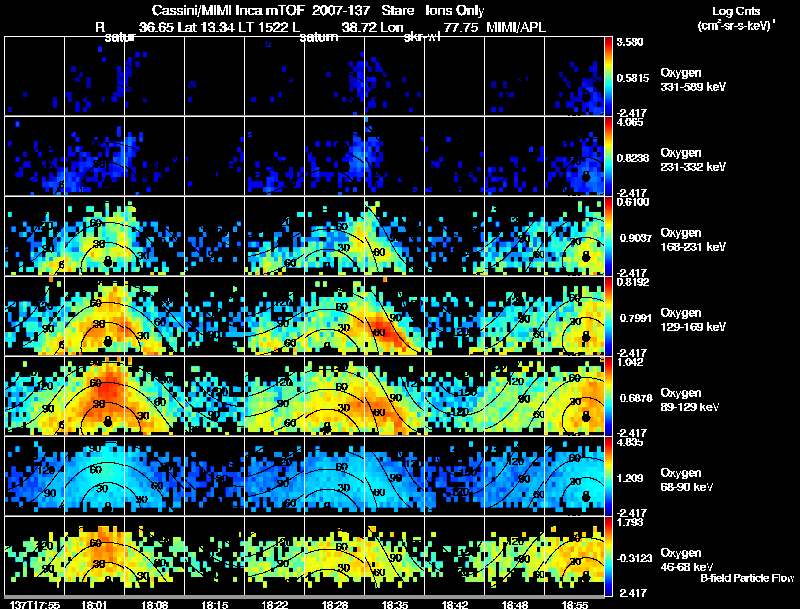Click the Saturn marker in 129-169 keV 18:55 panel

click(x=586, y=337)
